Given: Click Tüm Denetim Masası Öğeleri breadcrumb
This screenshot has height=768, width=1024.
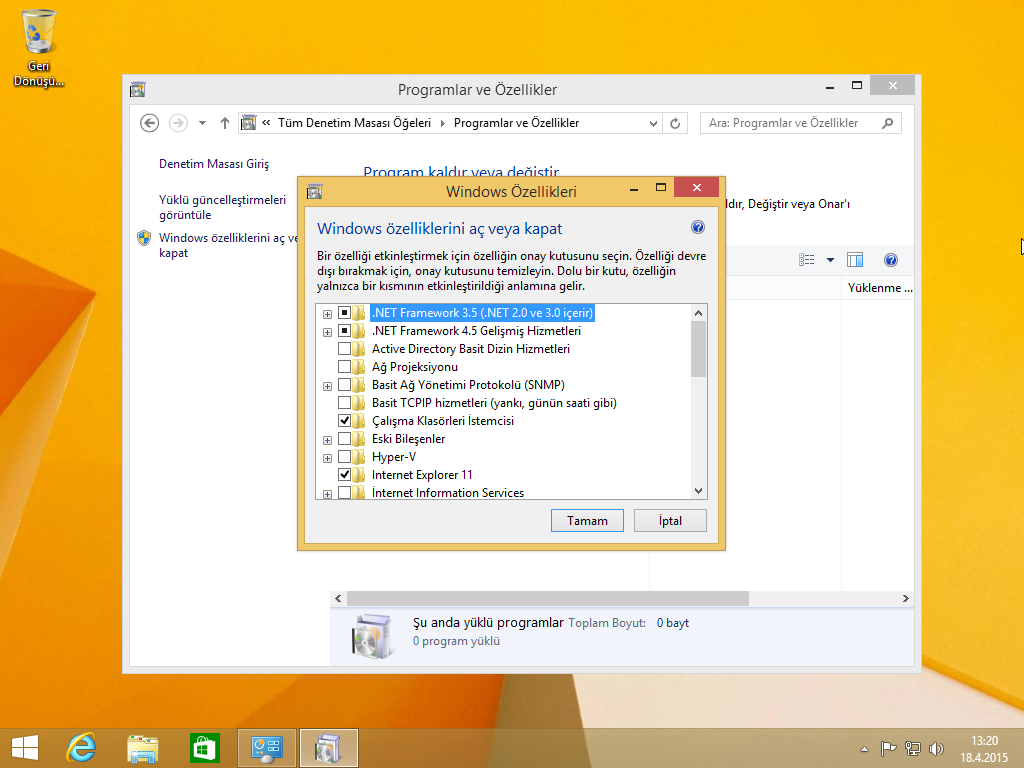Looking at the screenshot, I should [x=354, y=123].
